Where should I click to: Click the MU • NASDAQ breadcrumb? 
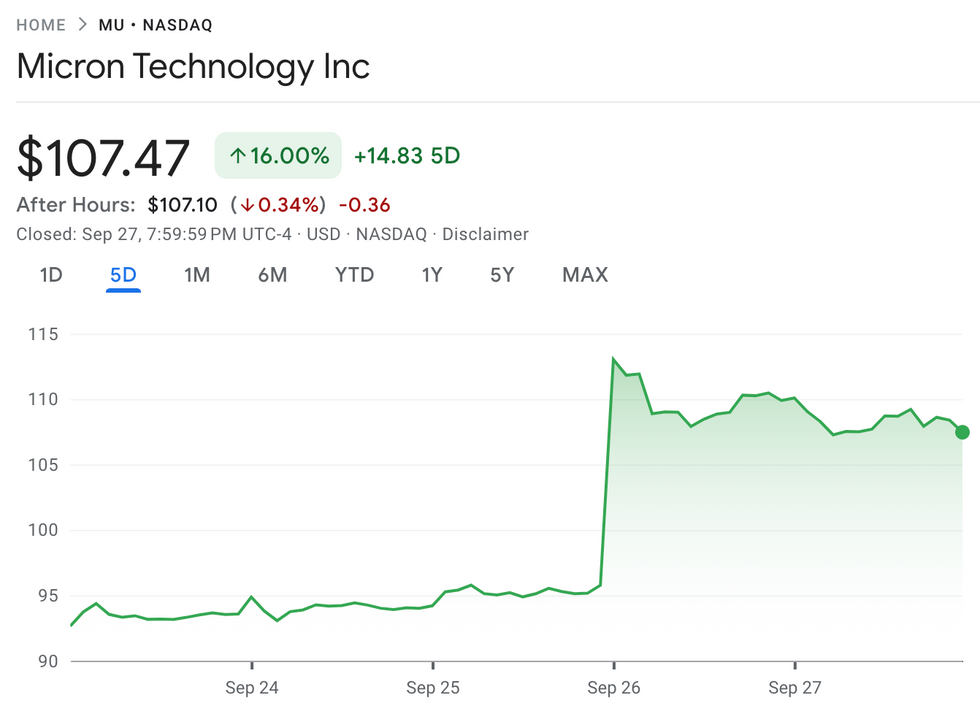[155, 25]
